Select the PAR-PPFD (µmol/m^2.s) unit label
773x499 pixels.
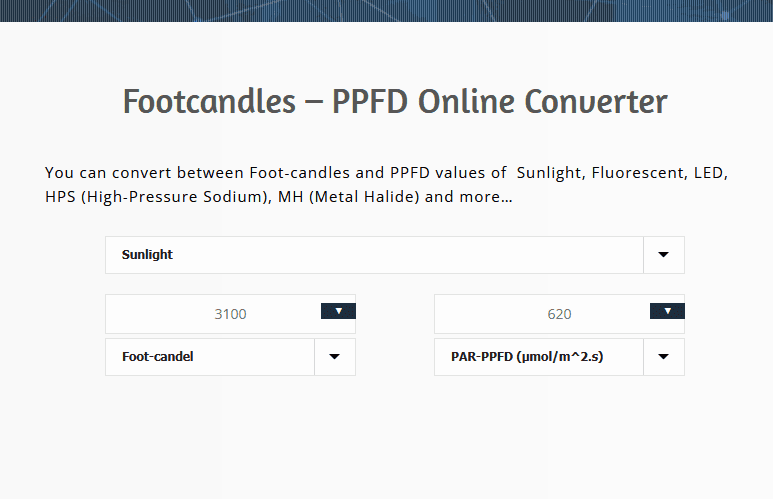click(x=527, y=356)
